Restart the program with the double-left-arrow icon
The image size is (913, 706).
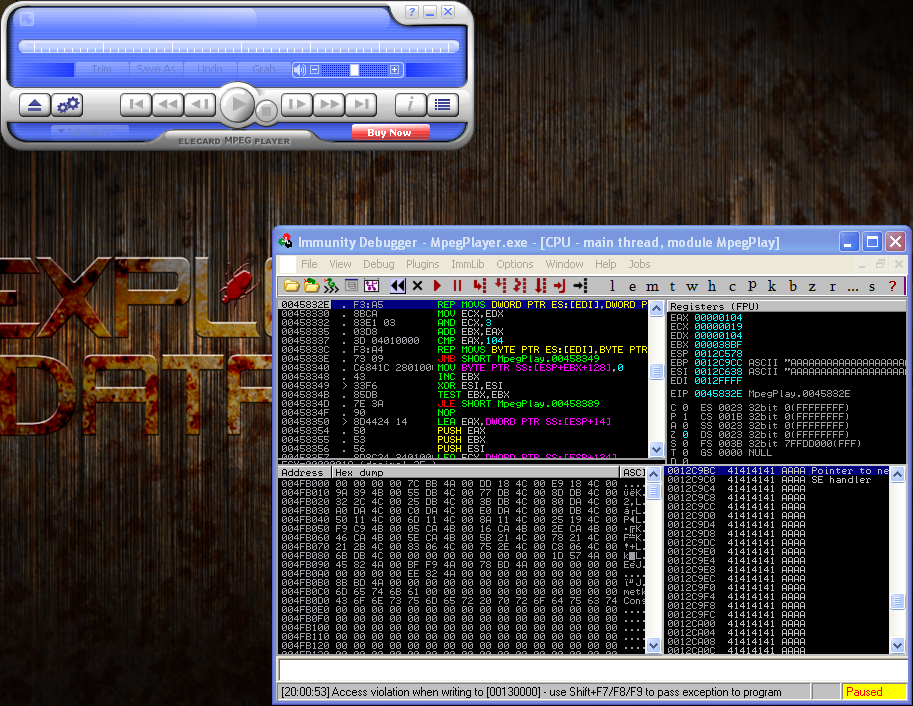click(398, 285)
